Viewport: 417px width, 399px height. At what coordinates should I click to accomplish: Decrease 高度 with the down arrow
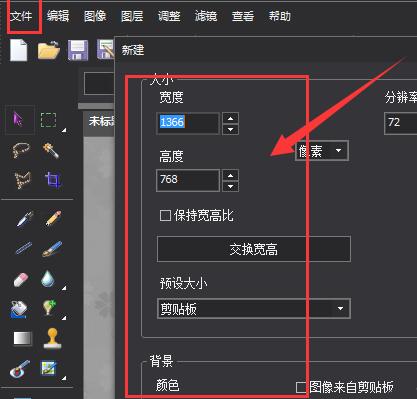click(x=231, y=186)
